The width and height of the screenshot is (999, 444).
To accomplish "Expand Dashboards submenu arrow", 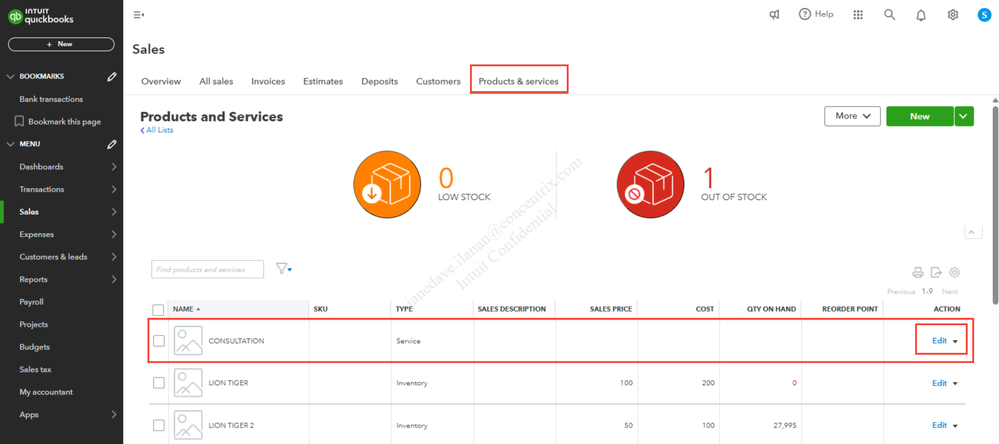I will [113, 167].
